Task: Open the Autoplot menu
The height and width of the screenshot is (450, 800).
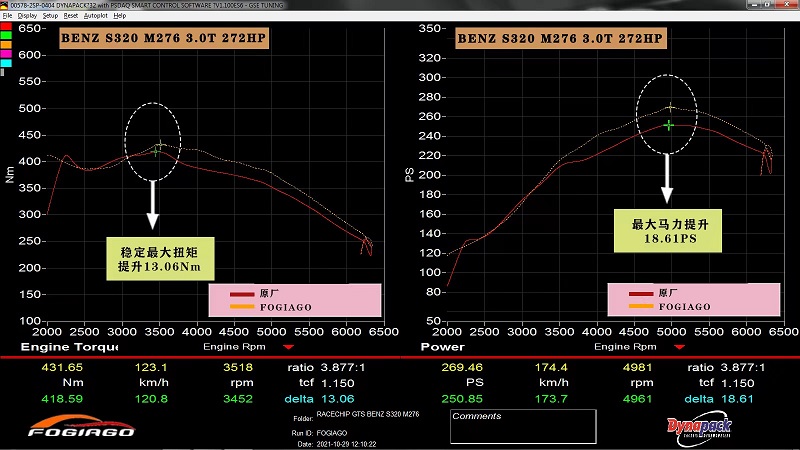Action: pos(95,16)
